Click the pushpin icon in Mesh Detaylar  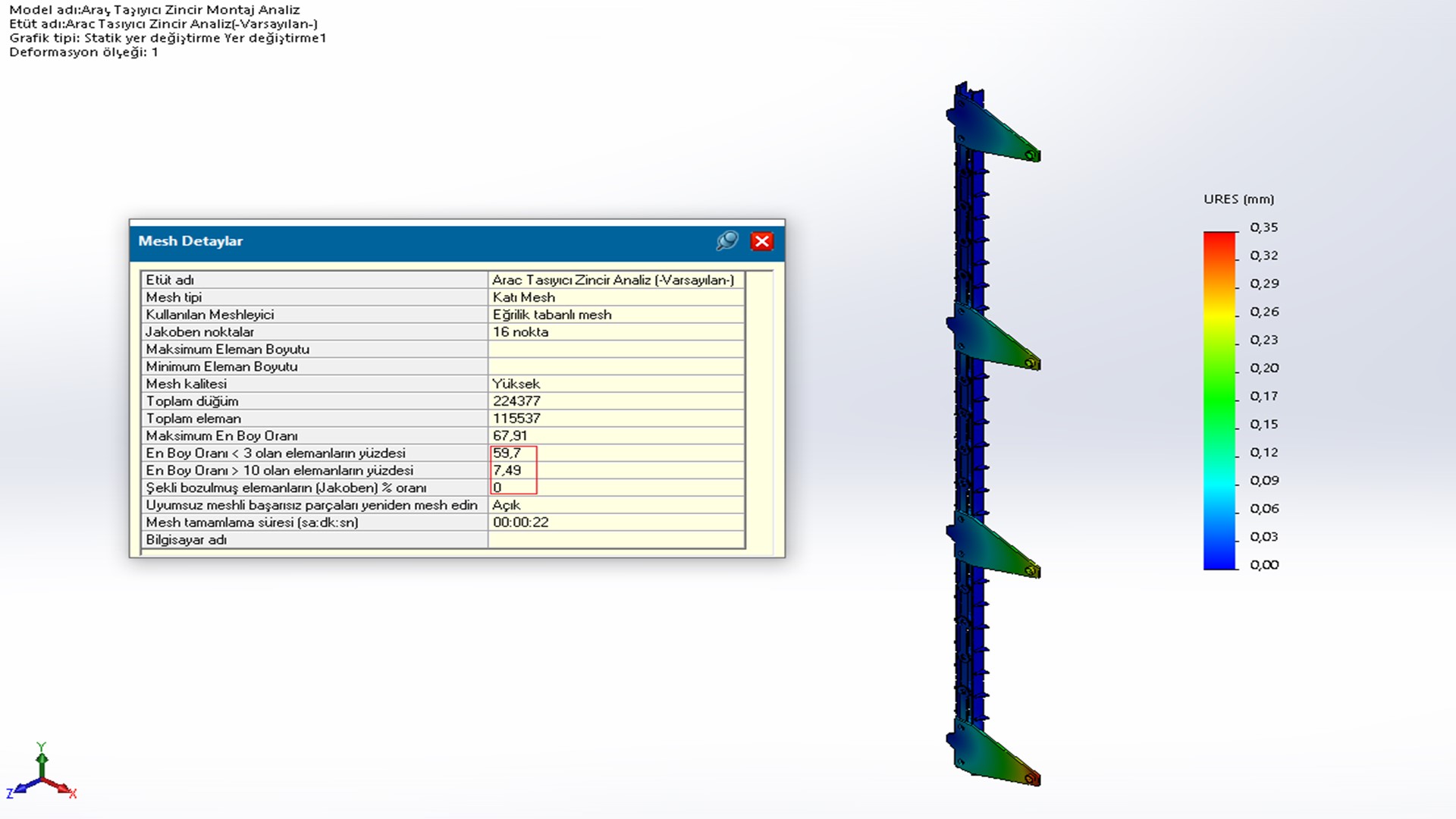tap(726, 241)
